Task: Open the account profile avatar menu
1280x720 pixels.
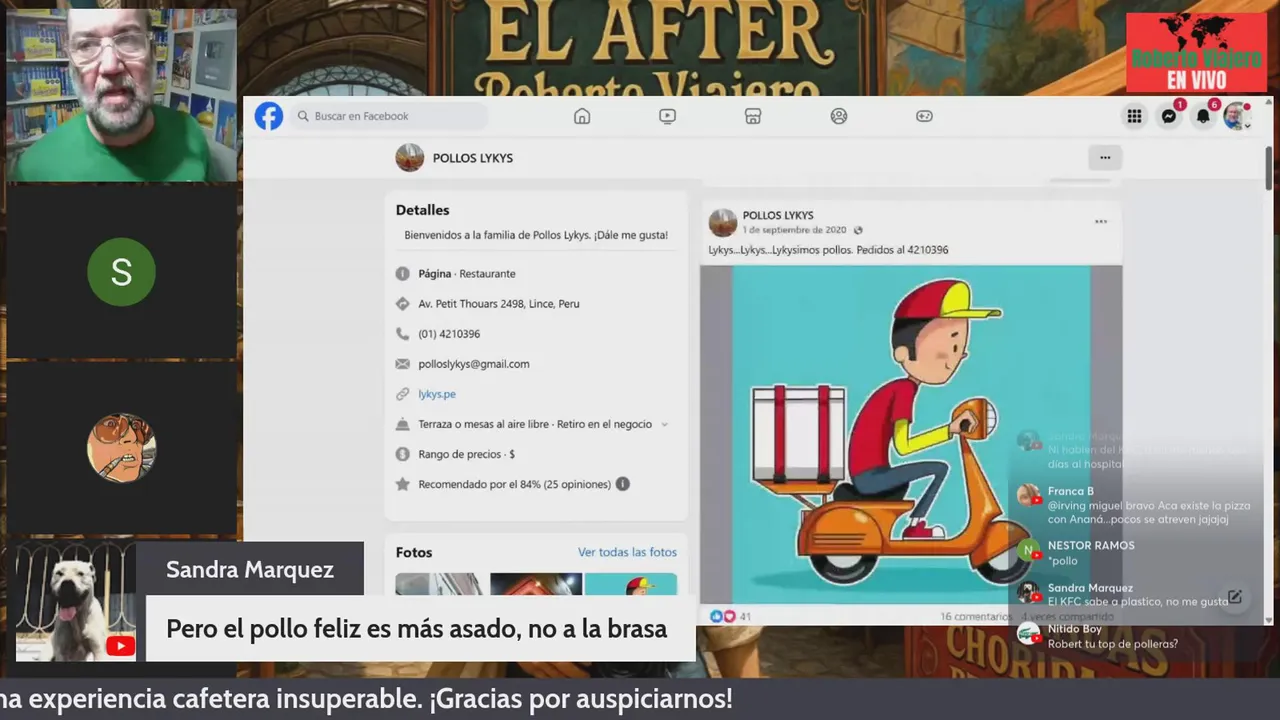Action: coord(1237,116)
